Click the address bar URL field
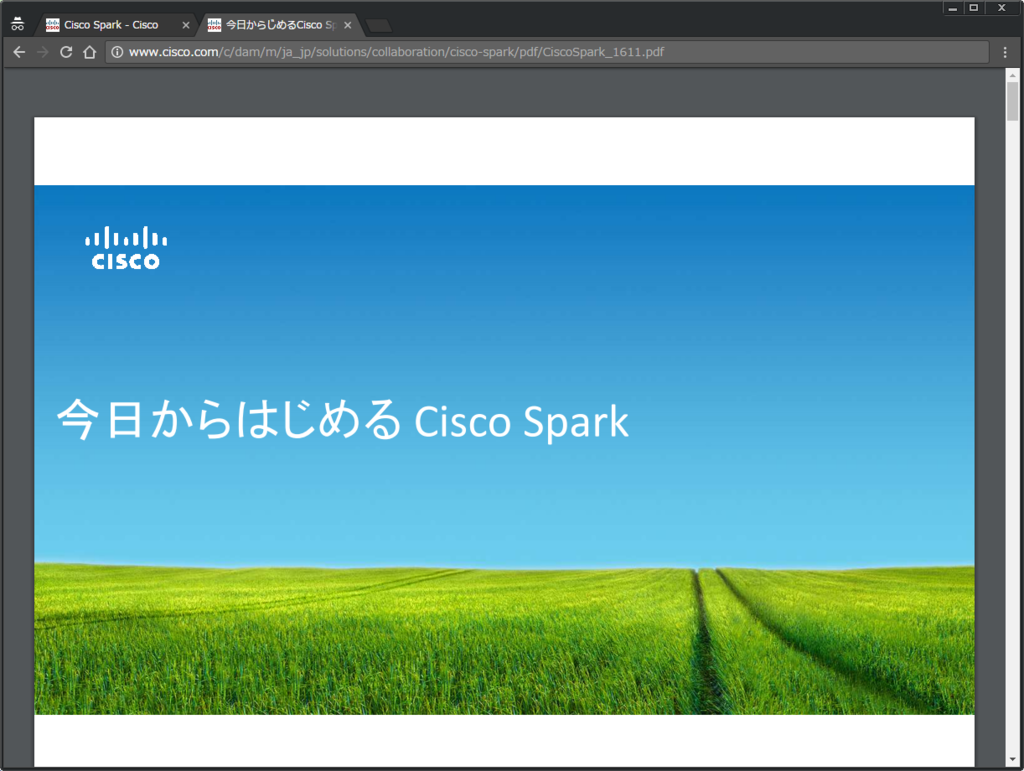Viewport: 1024px width, 771px height. click(547, 52)
